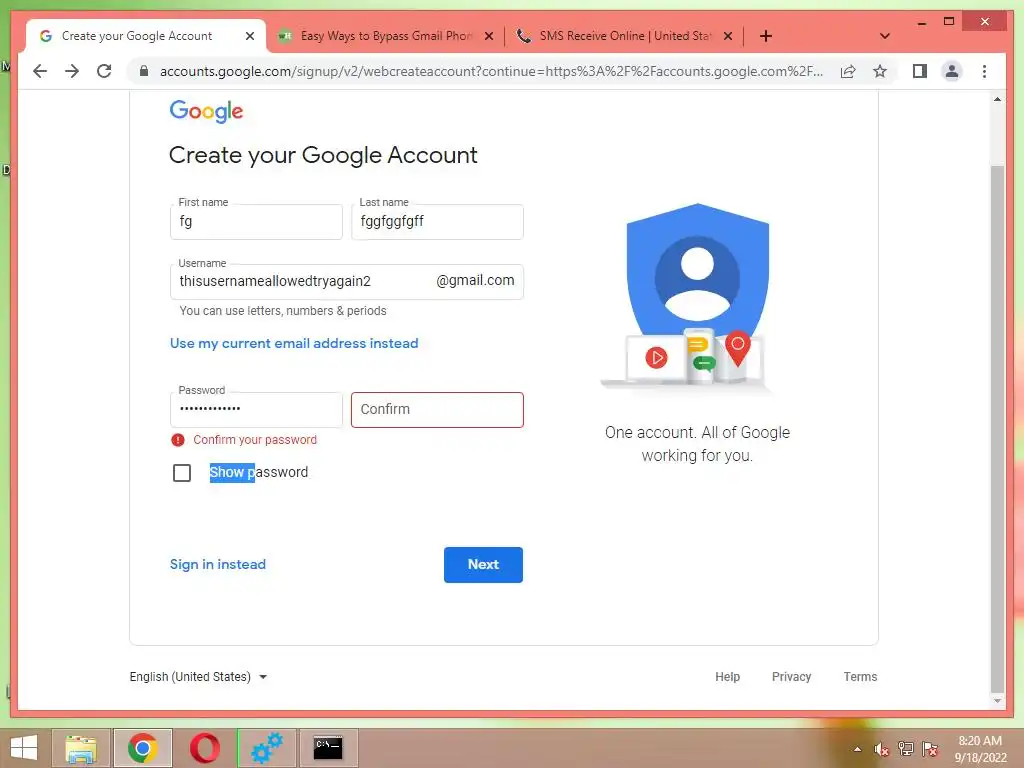Image resolution: width=1024 pixels, height=768 pixels.
Task: Bookmark this page with the star icon
Action: 880,71
